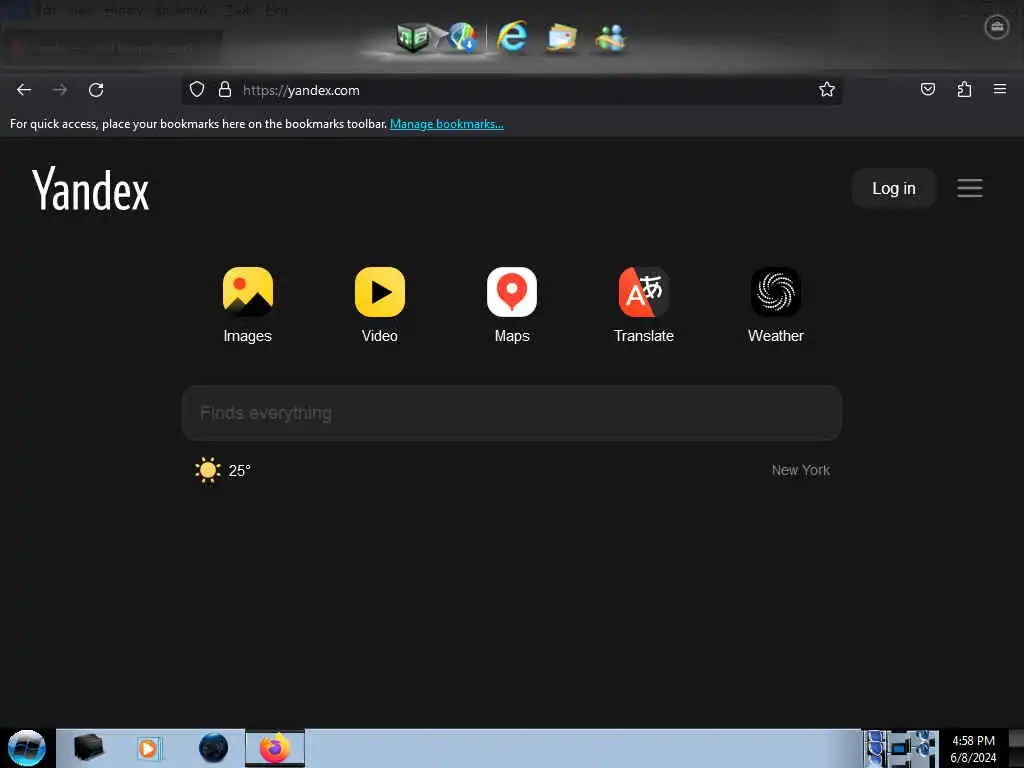The height and width of the screenshot is (768, 1024).
Task: Open Yandex Weather service
Action: click(x=776, y=305)
